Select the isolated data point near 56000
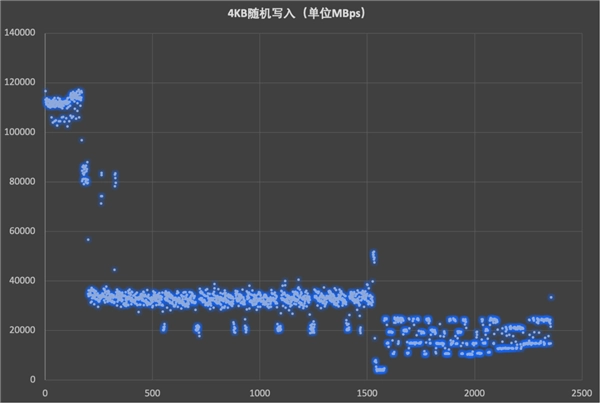The height and width of the screenshot is (403, 600). [88, 240]
